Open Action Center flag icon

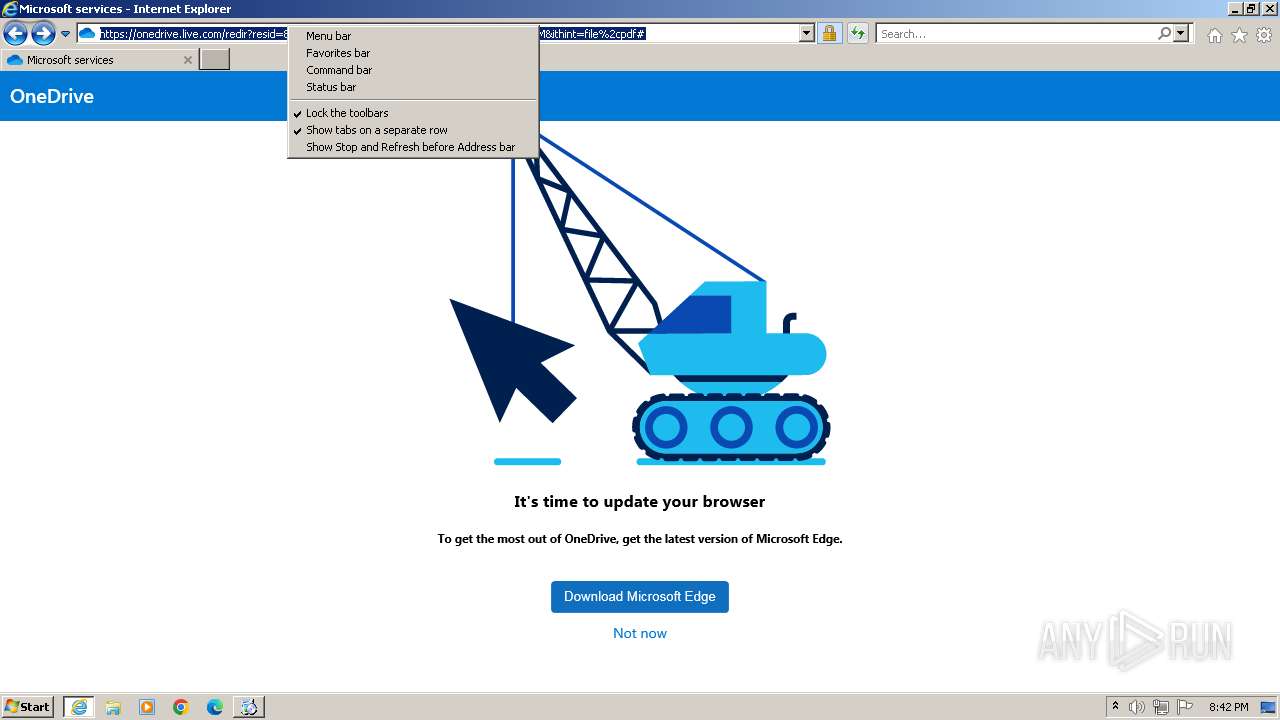click(x=1185, y=707)
